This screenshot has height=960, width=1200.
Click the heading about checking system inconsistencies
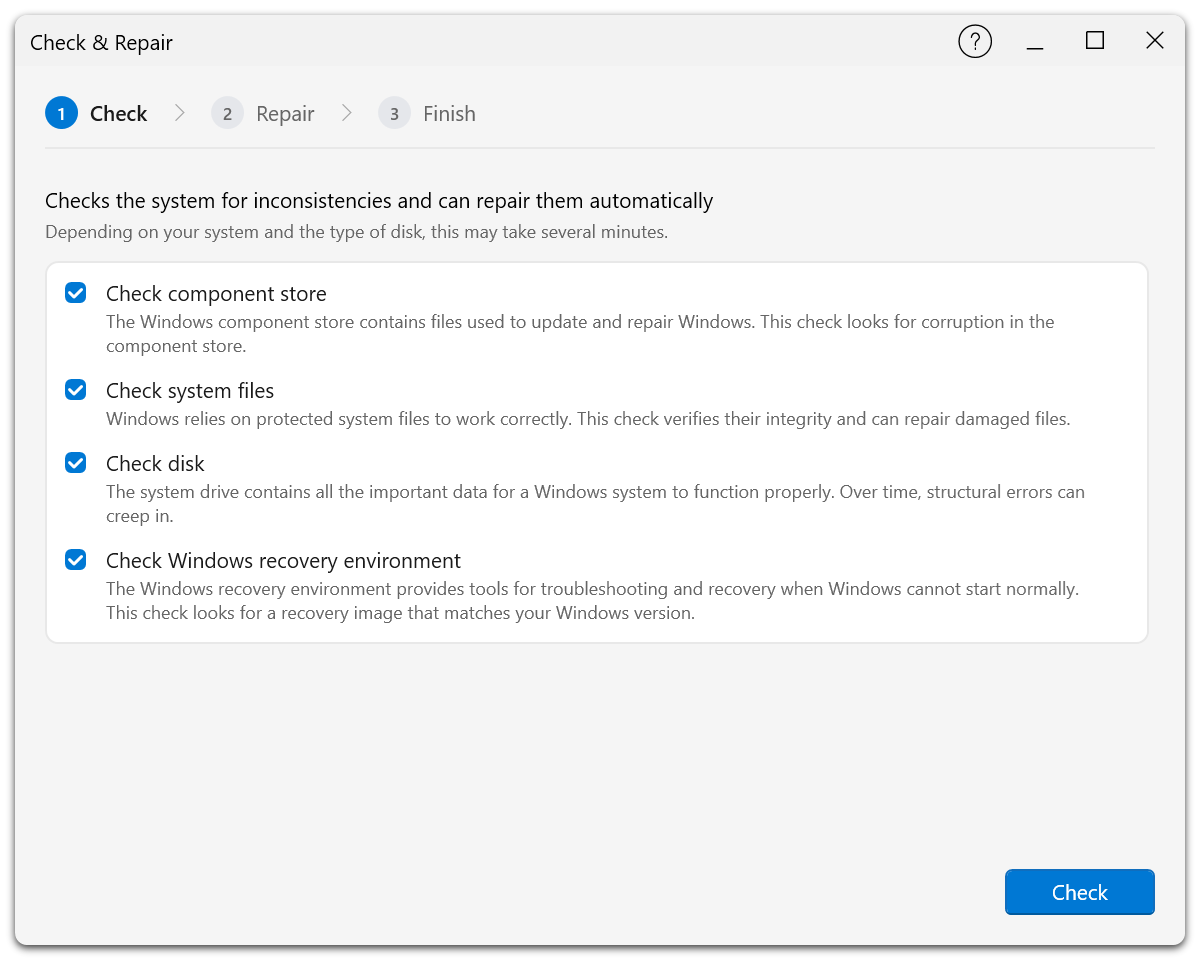(x=379, y=201)
